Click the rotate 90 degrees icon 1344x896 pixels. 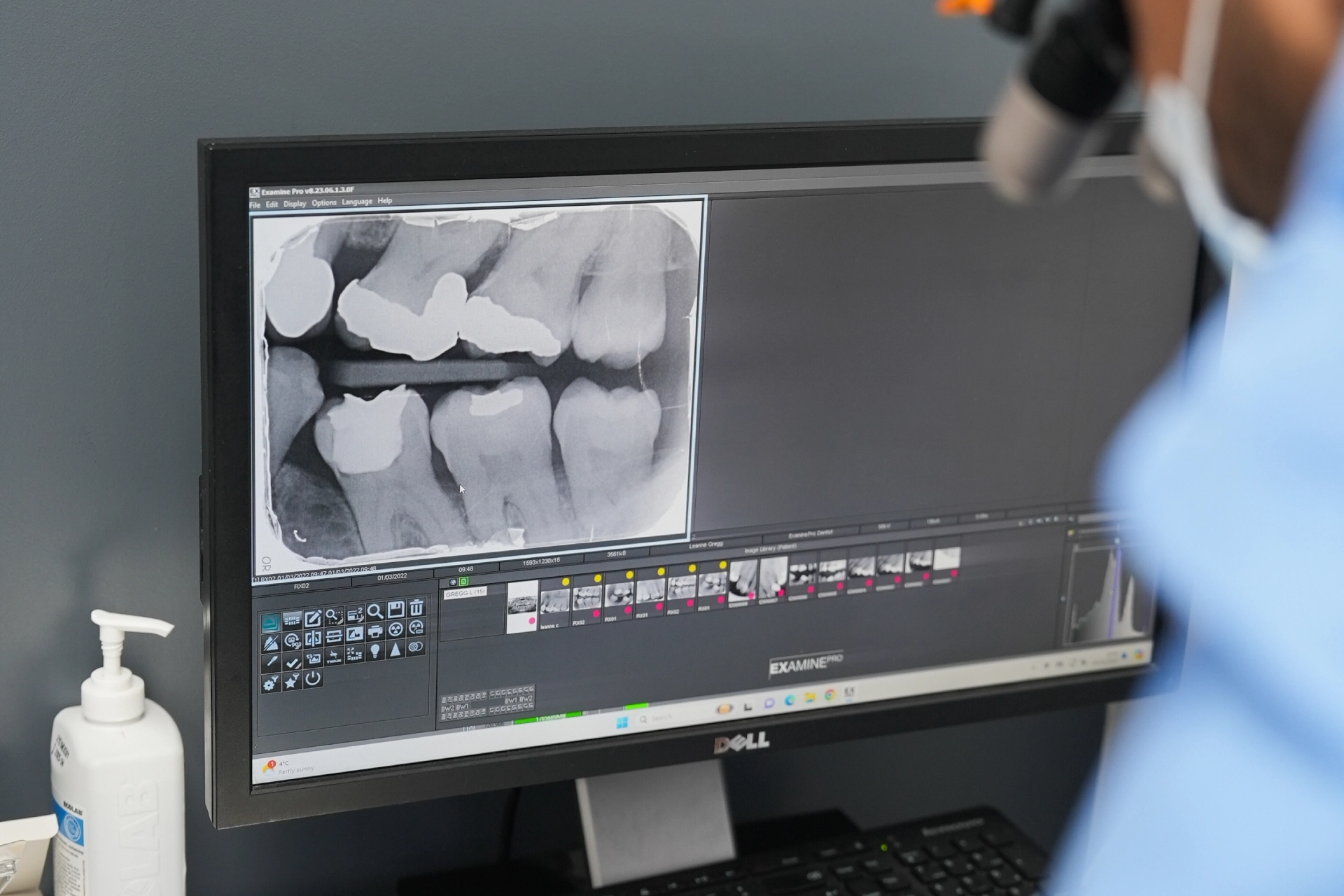point(293,641)
